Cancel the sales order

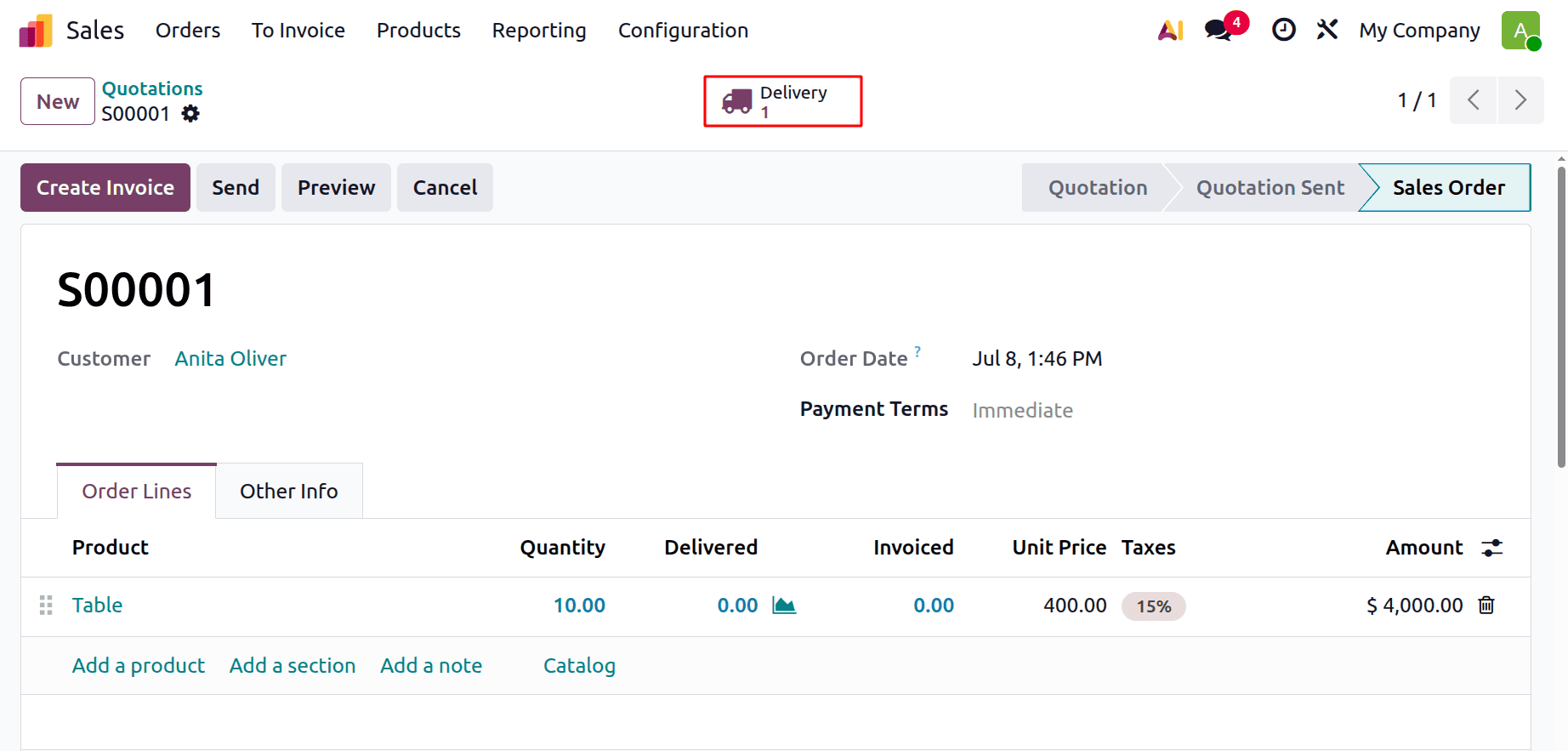click(x=445, y=187)
